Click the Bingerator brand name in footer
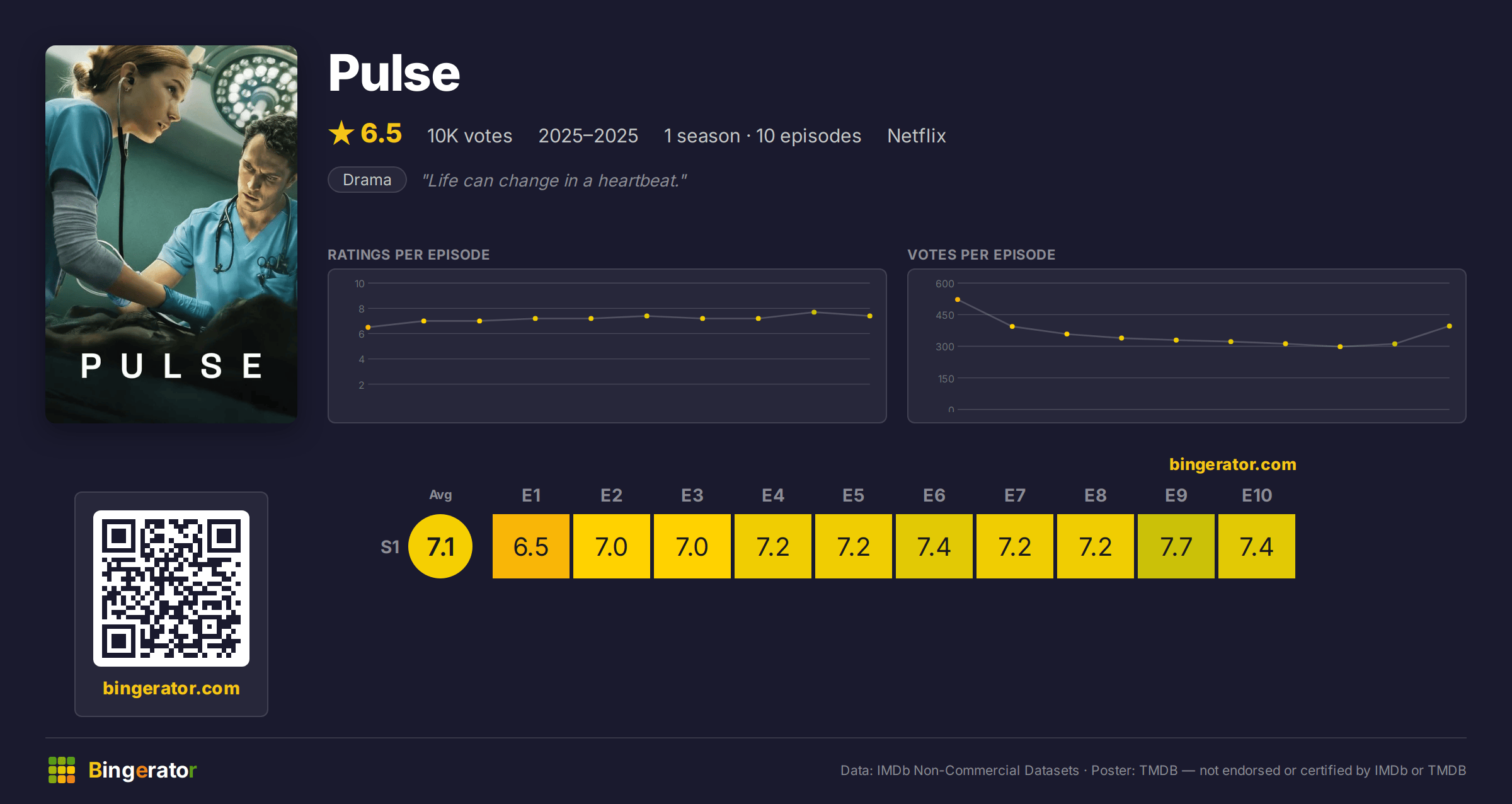The height and width of the screenshot is (804, 1512). tap(142, 770)
